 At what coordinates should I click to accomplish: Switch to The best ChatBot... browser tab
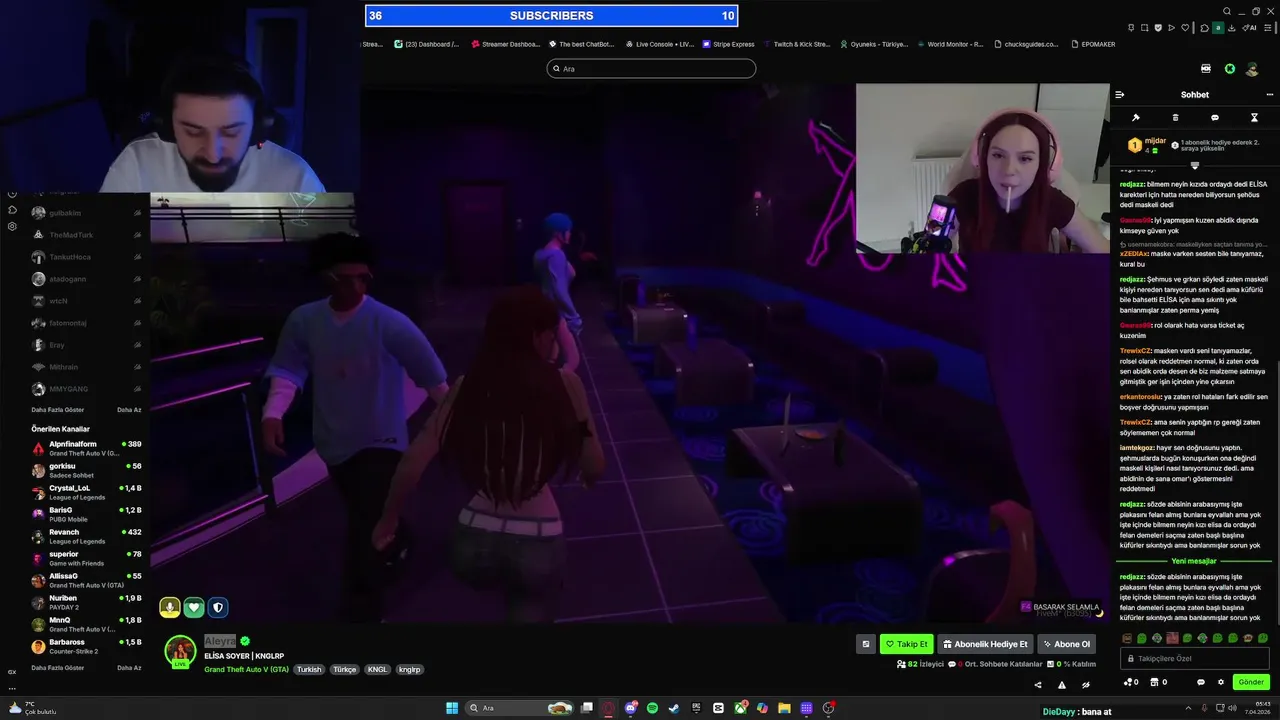point(580,44)
